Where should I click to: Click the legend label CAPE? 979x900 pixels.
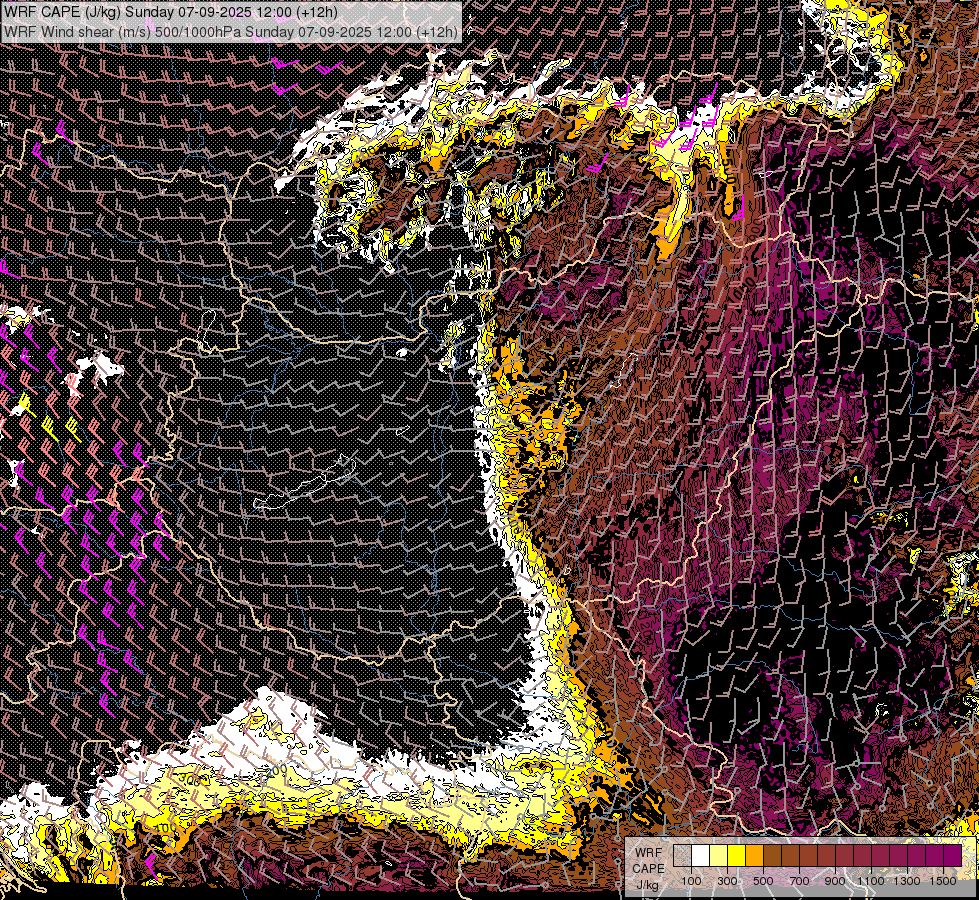(x=648, y=869)
